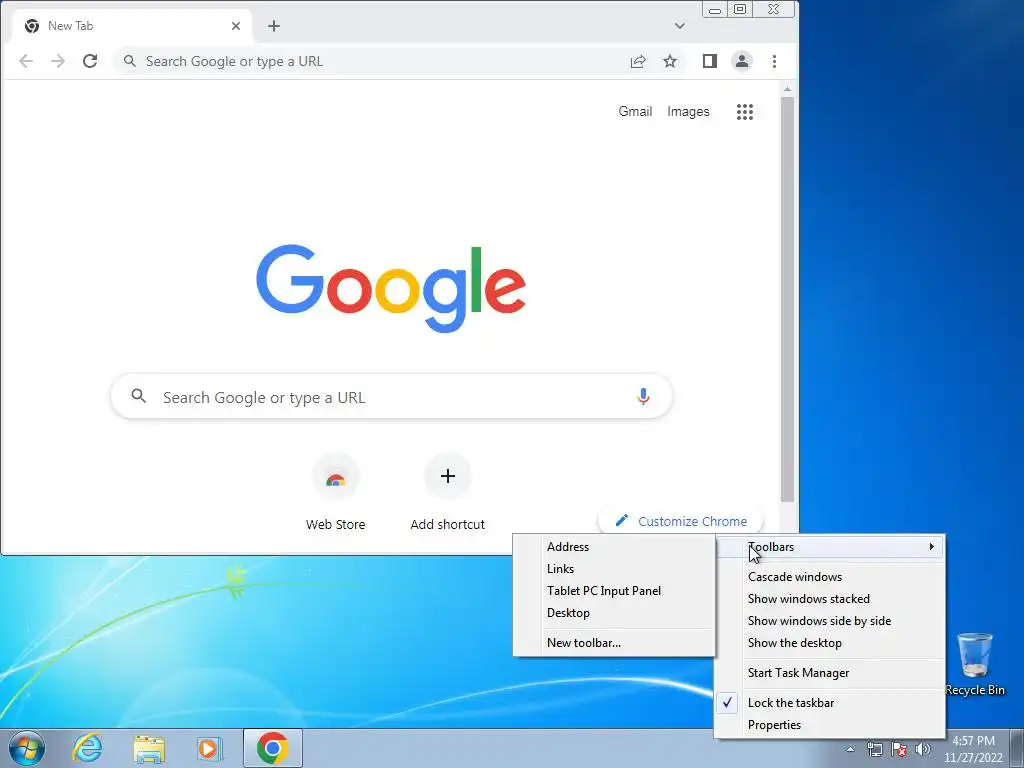Show hidden tray icons arrow
This screenshot has width=1024, height=768.
tap(850, 749)
